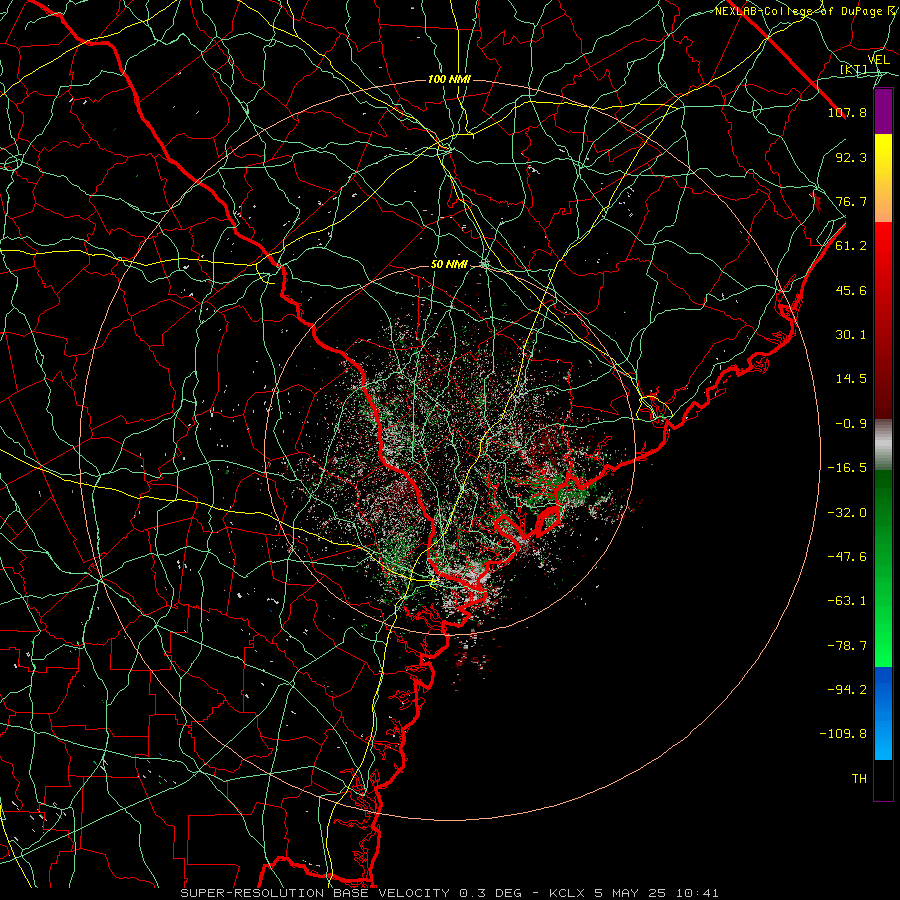Click the [KT] units label
The image size is (900, 900).
pos(854,69)
